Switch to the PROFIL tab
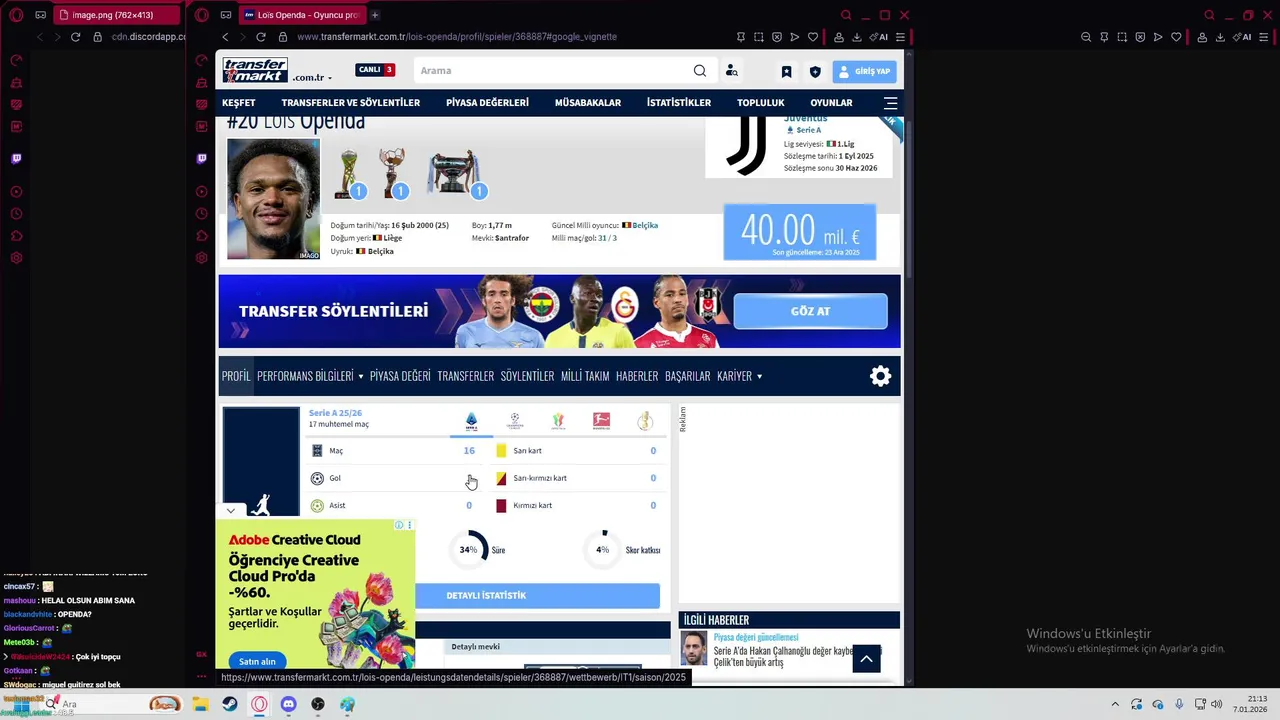The height and width of the screenshot is (720, 1280). pyautogui.click(x=236, y=376)
